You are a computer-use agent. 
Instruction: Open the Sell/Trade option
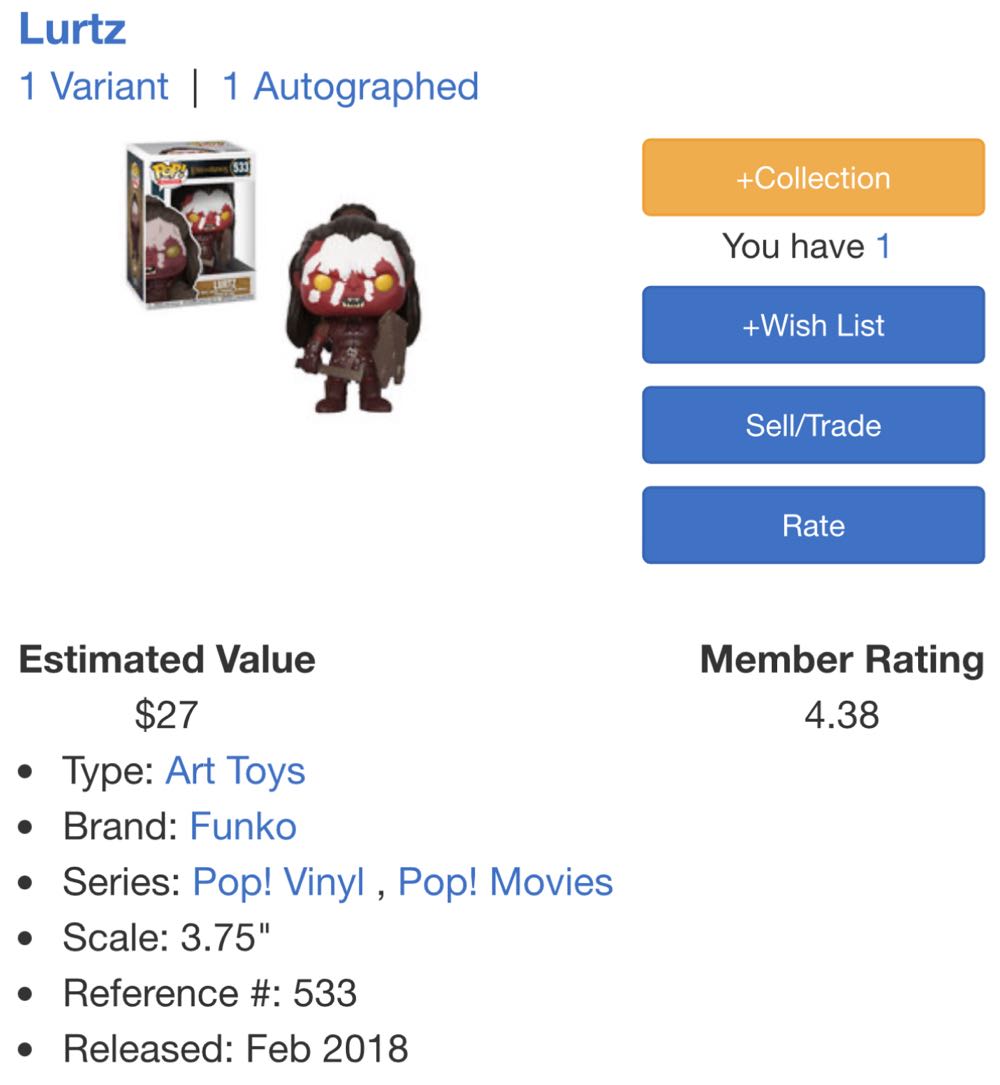click(812, 424)
